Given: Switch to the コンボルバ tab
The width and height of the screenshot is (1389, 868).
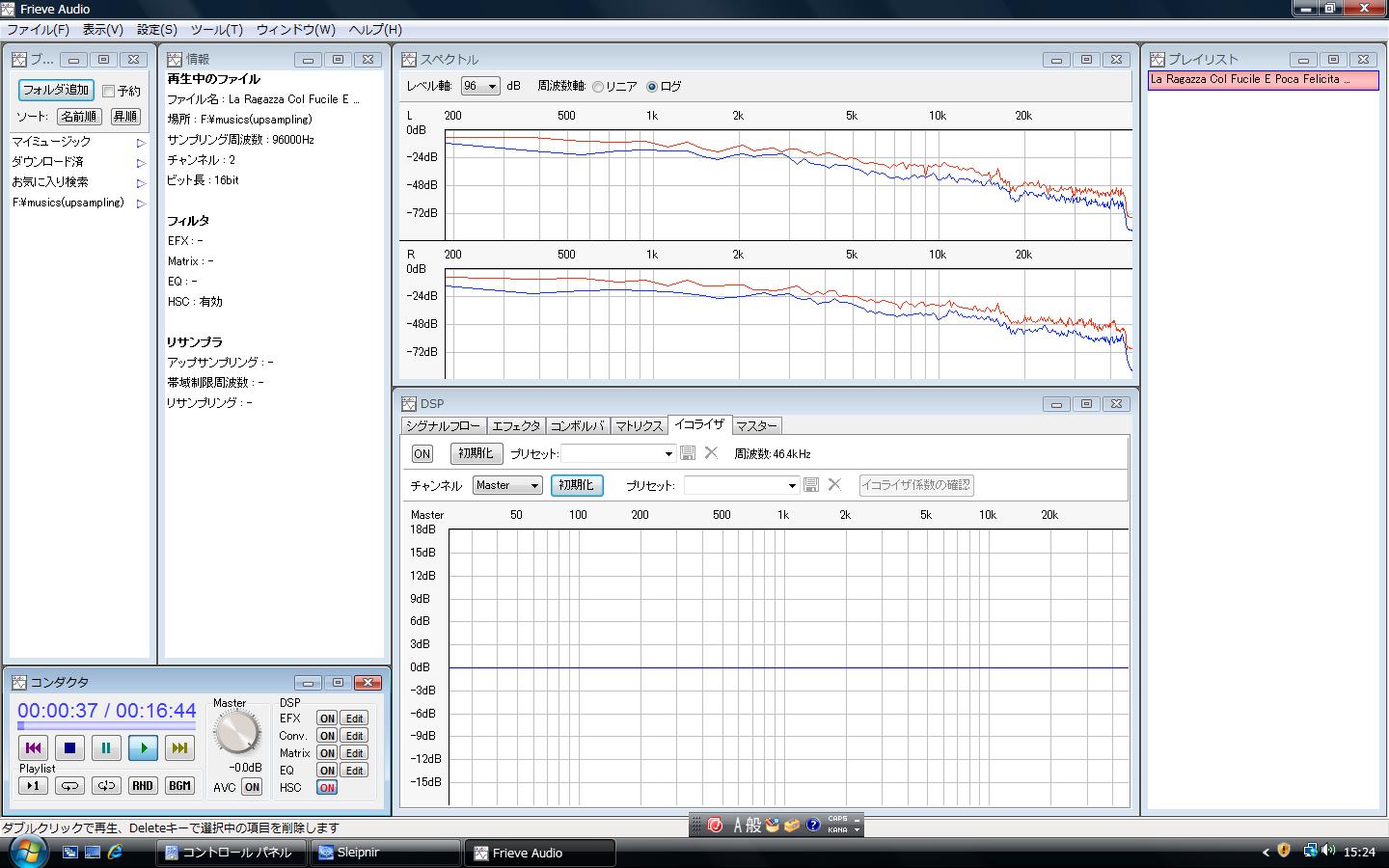Looking at the screenshot, I should [x=577, y=425].
